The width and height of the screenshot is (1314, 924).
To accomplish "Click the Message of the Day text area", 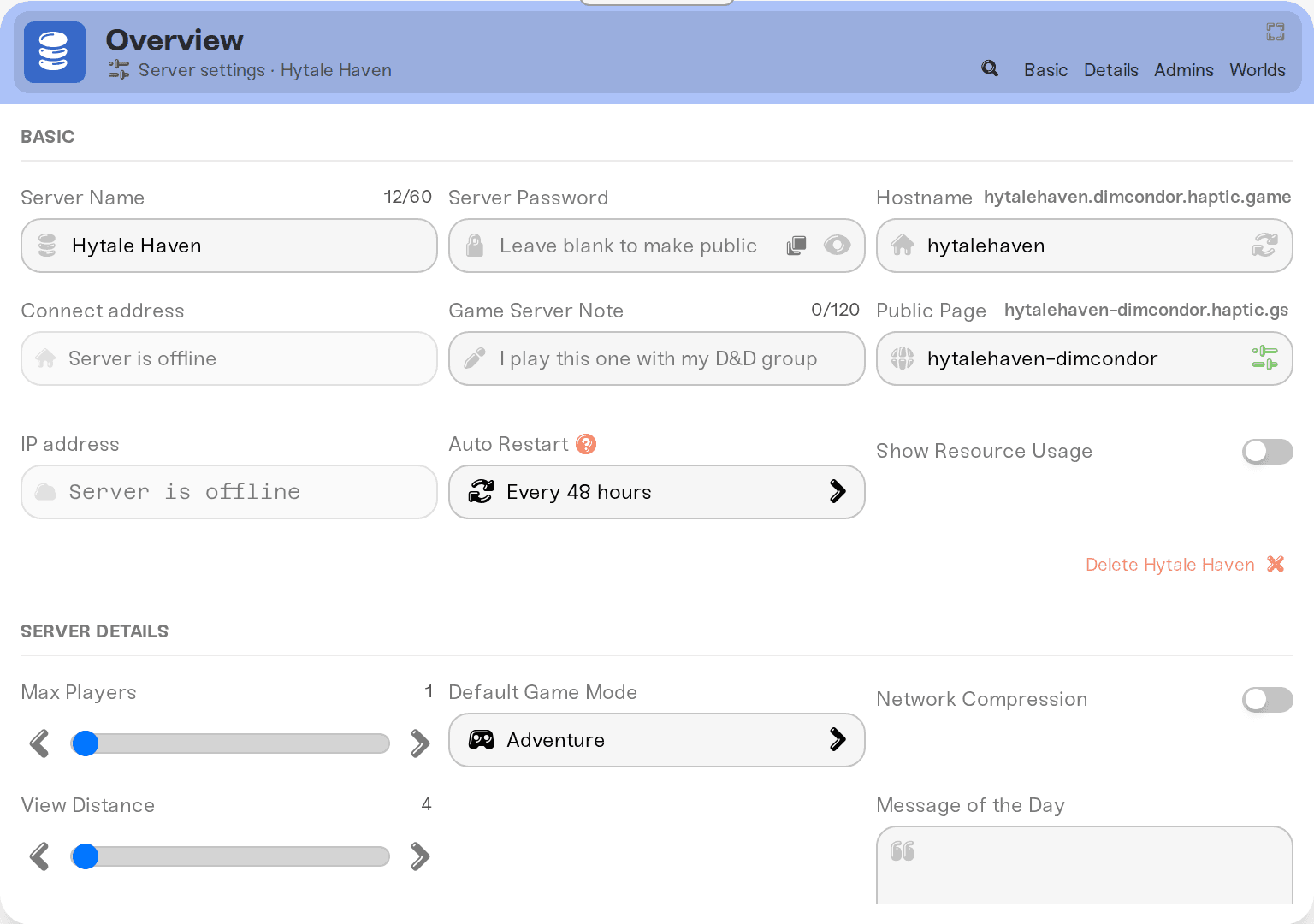I will pyautogui.click(x=1085, y=866).
